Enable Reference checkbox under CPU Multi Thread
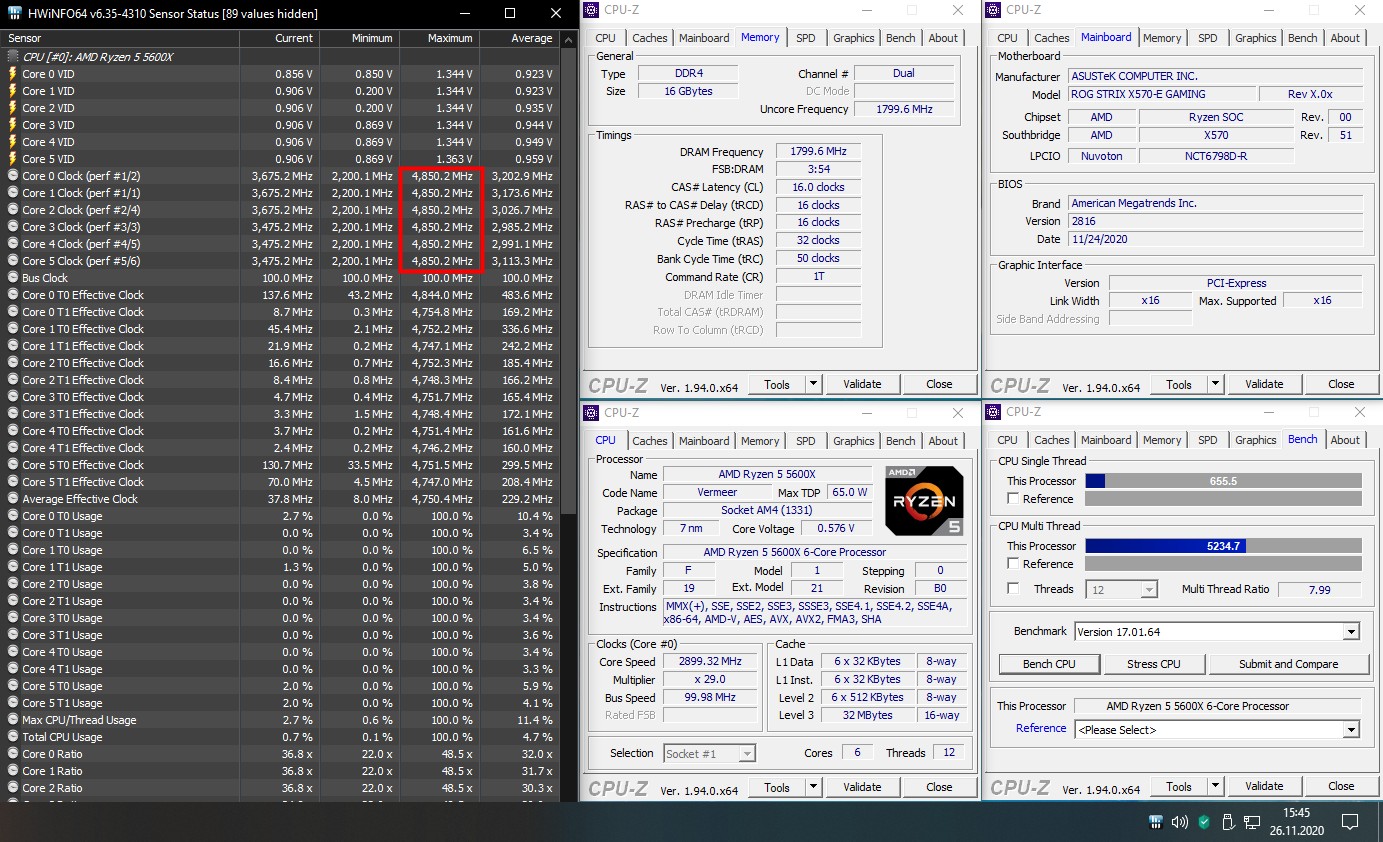Screen dimensions: 1383x842 pyautogui.click(x=1013, y=564)
